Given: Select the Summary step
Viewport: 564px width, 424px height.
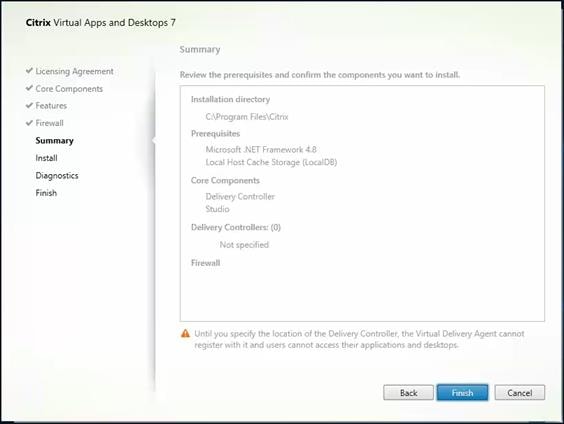Looking at the screenshot, I should point(54,141).
